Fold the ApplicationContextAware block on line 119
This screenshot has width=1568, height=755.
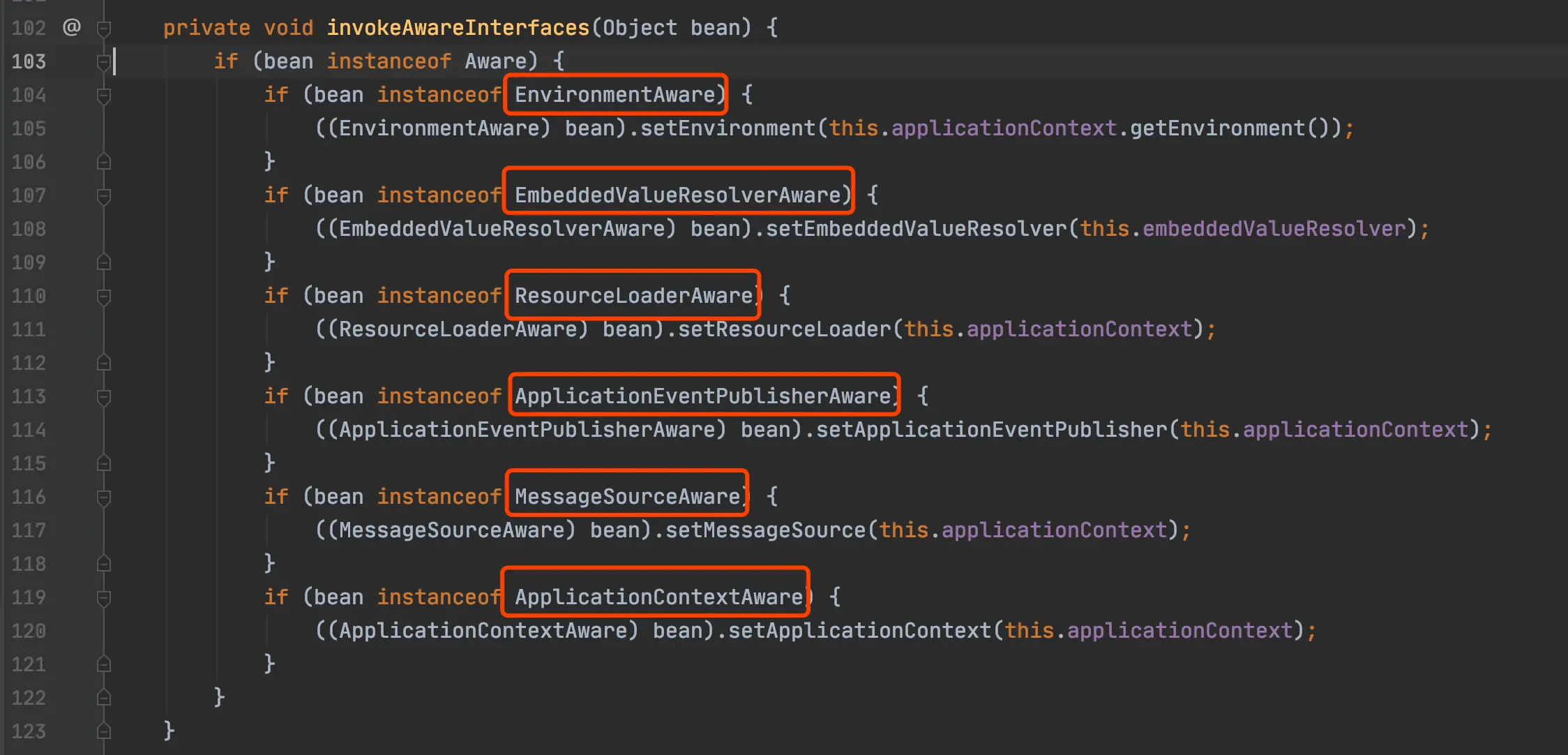104,597
